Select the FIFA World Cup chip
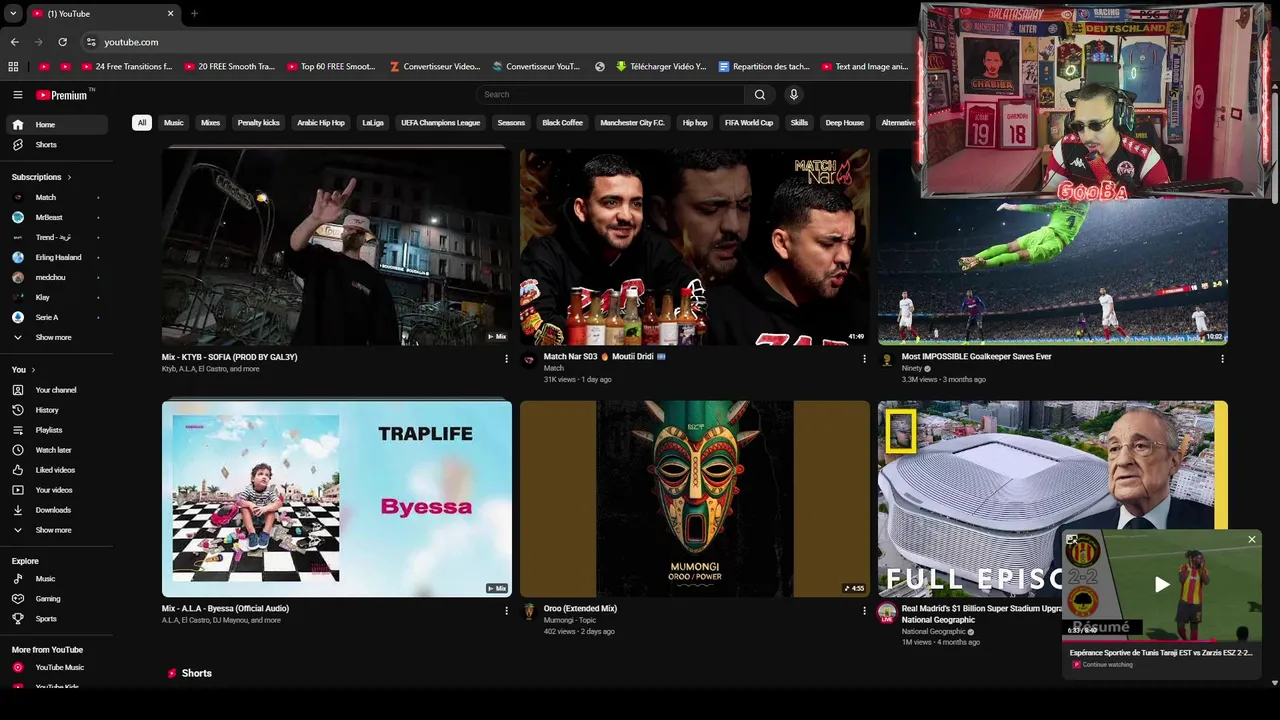The width and height of the screenshot is (1280, 720). tap(749, 123)
